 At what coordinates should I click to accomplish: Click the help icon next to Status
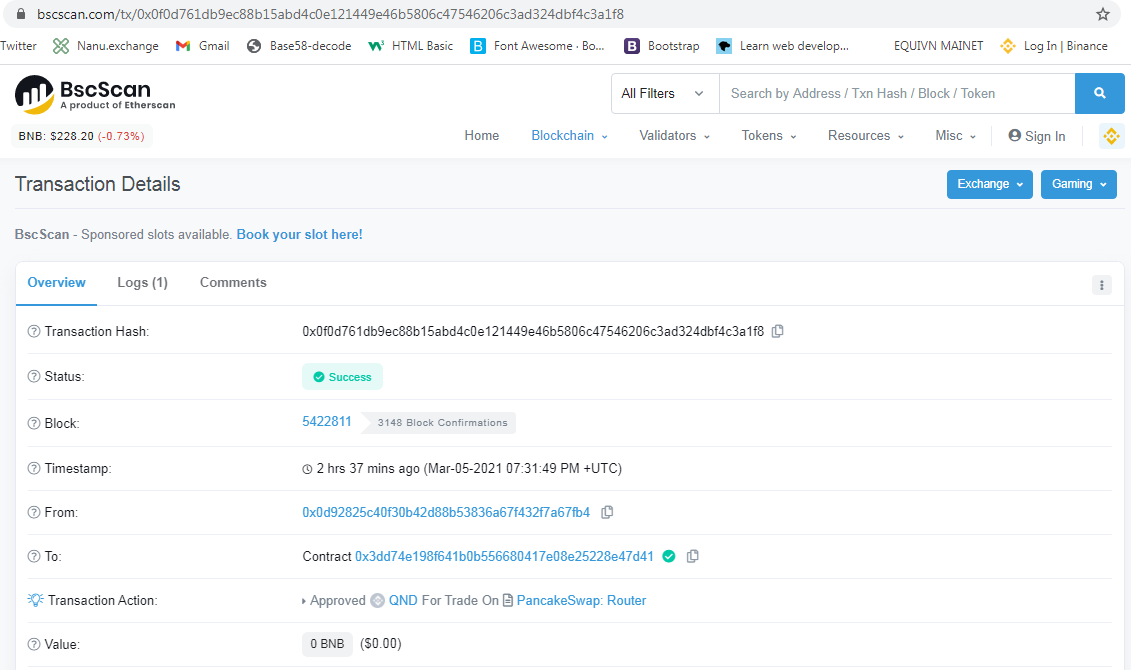[34, 376]
